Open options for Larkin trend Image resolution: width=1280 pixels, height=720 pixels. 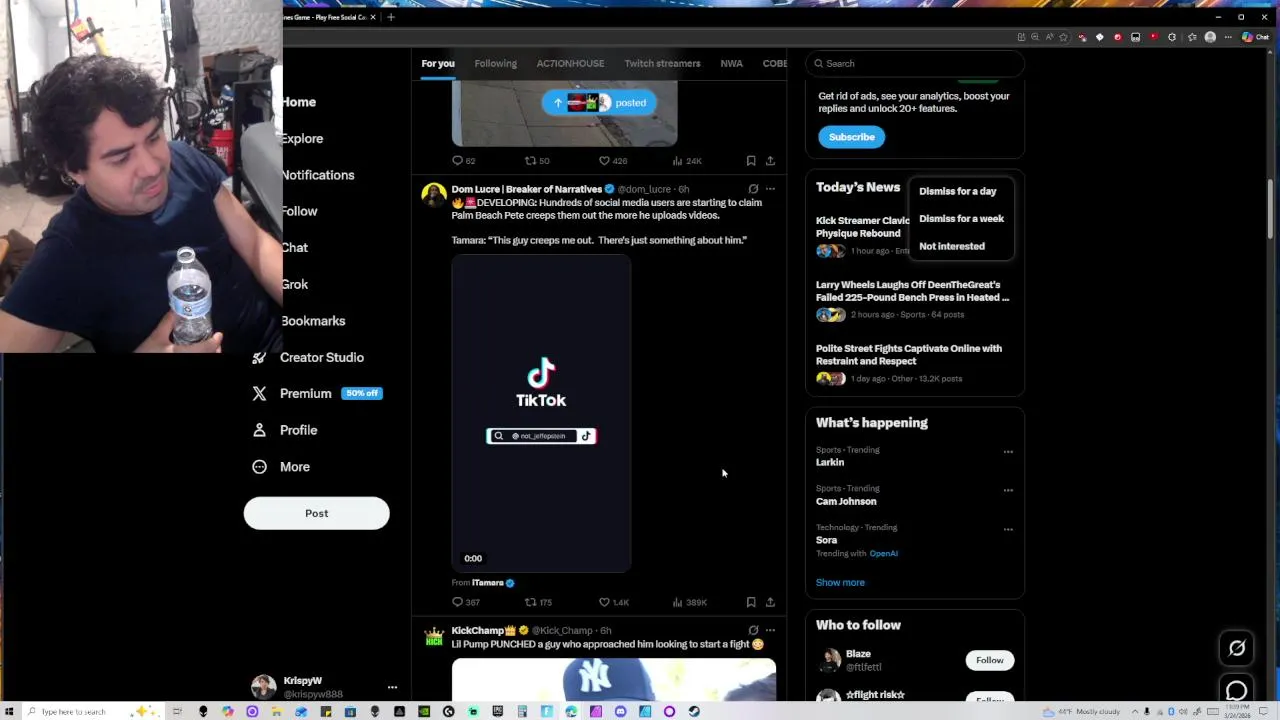1008,451
